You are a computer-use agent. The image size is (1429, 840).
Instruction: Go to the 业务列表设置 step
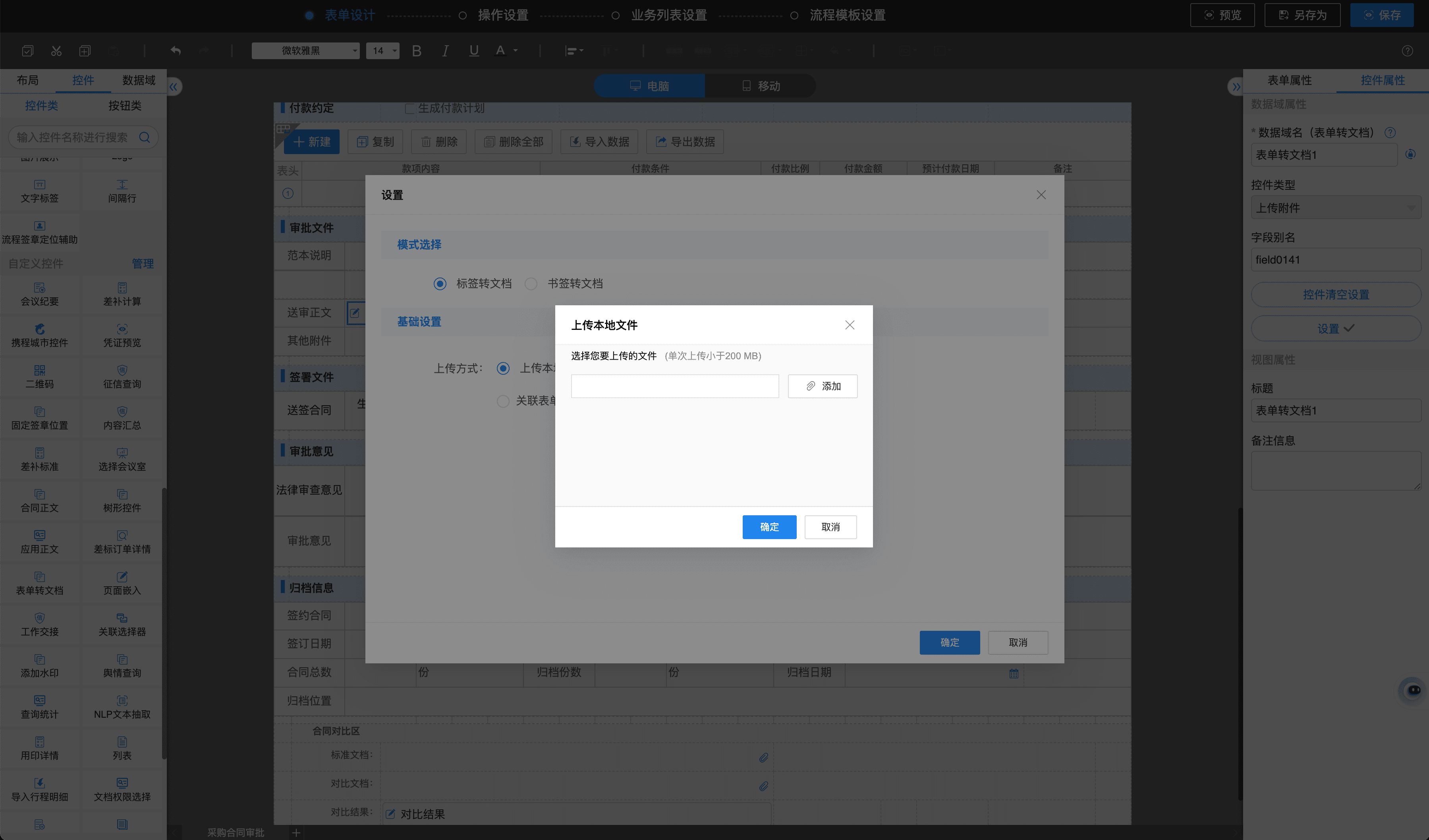click(x=668, y=15)
